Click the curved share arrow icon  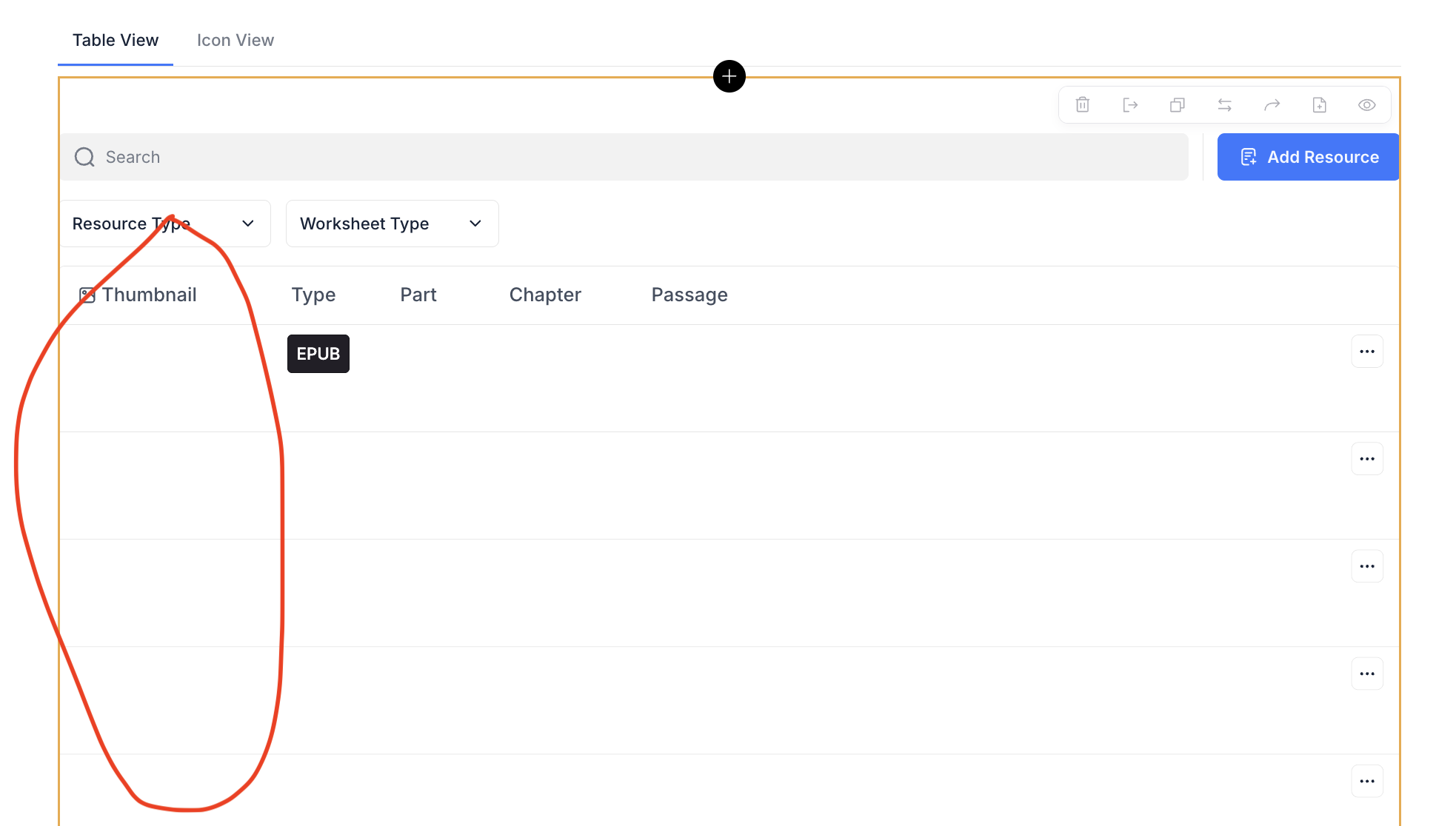tap(1272, 105)
